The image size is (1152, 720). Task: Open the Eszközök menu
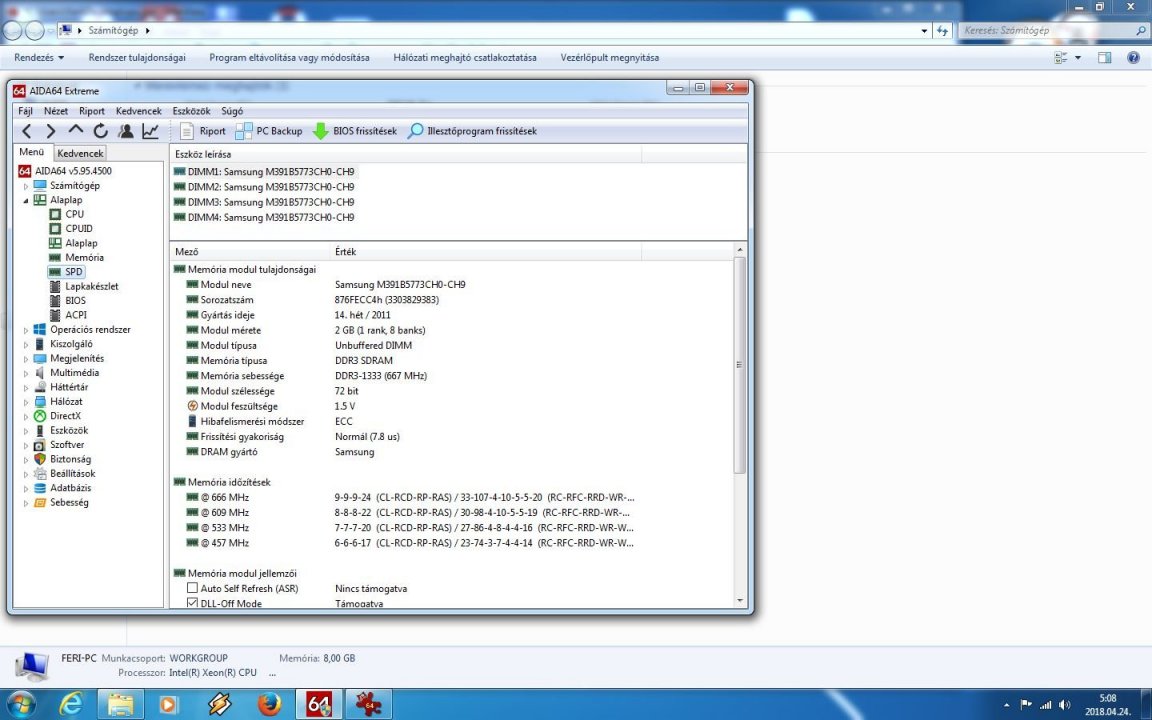(x=191, y=111)
